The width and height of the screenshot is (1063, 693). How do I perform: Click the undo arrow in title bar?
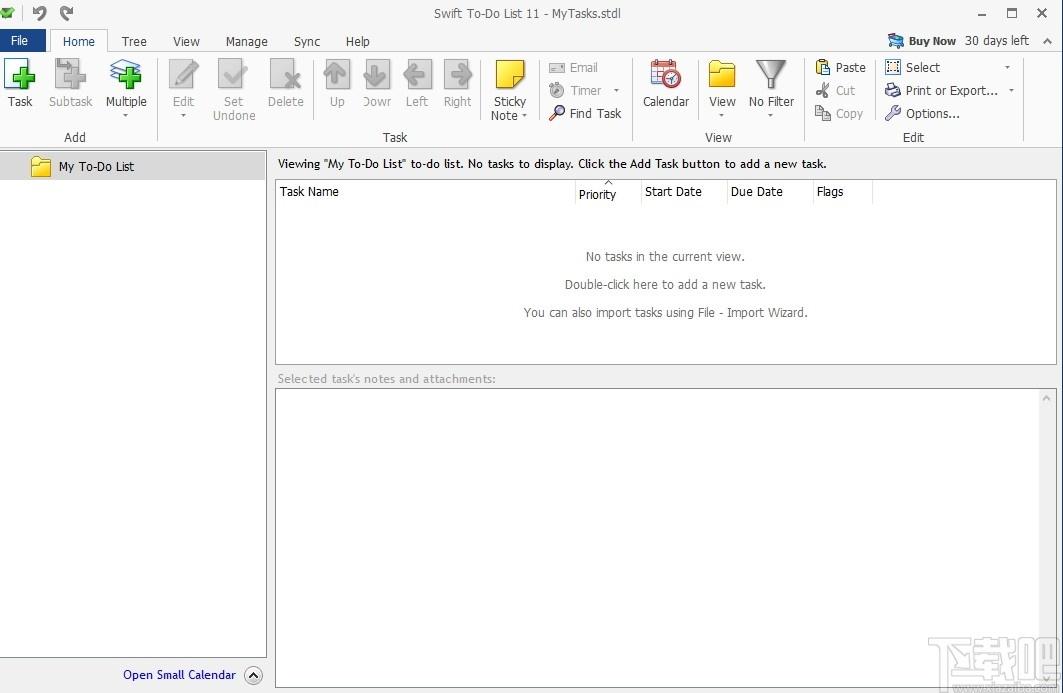coord(39,13)
